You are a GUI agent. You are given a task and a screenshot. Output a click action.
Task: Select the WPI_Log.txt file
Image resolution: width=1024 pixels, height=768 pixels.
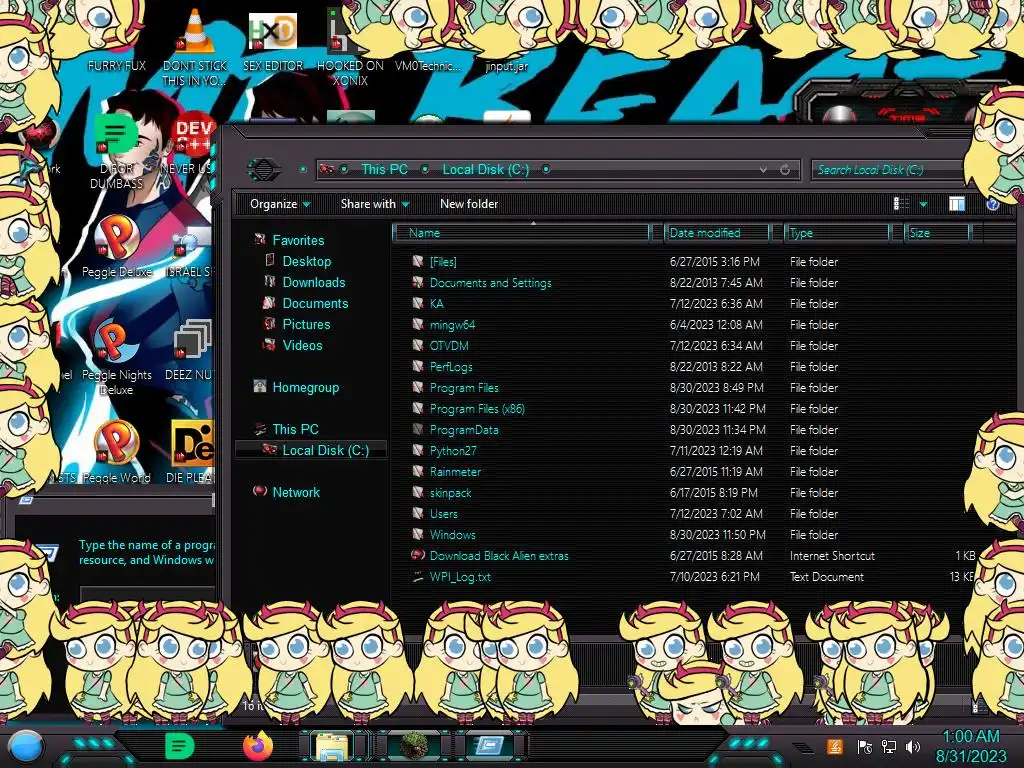point(692,577)
